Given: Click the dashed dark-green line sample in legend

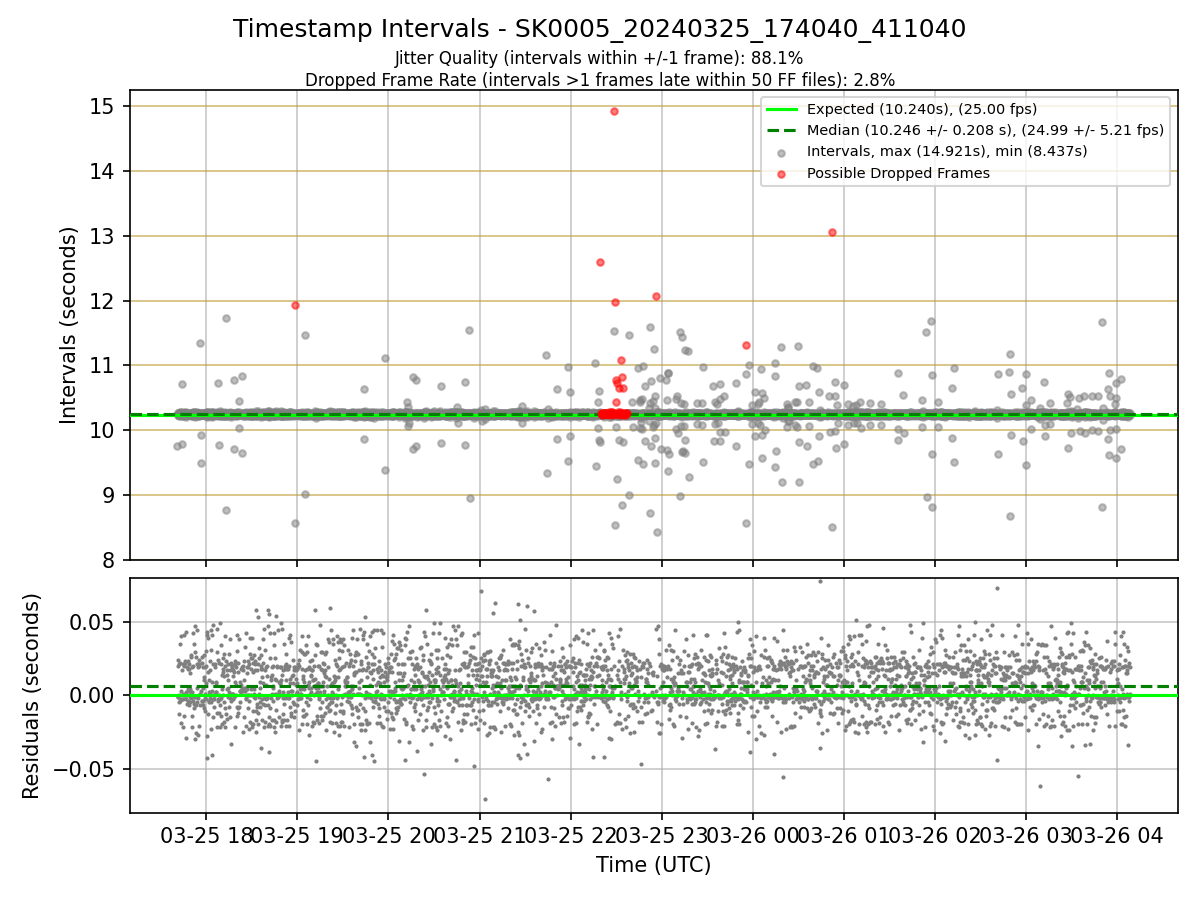Looking at the screenshot, I should pos(781,130).
